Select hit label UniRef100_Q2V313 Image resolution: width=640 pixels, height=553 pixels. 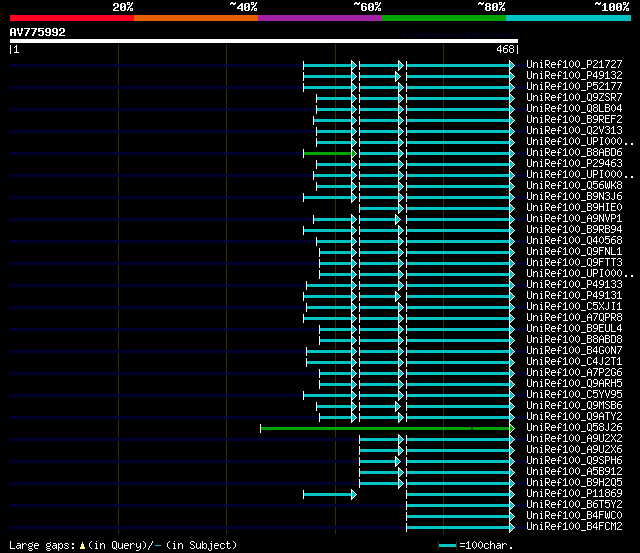pos(574,131)
